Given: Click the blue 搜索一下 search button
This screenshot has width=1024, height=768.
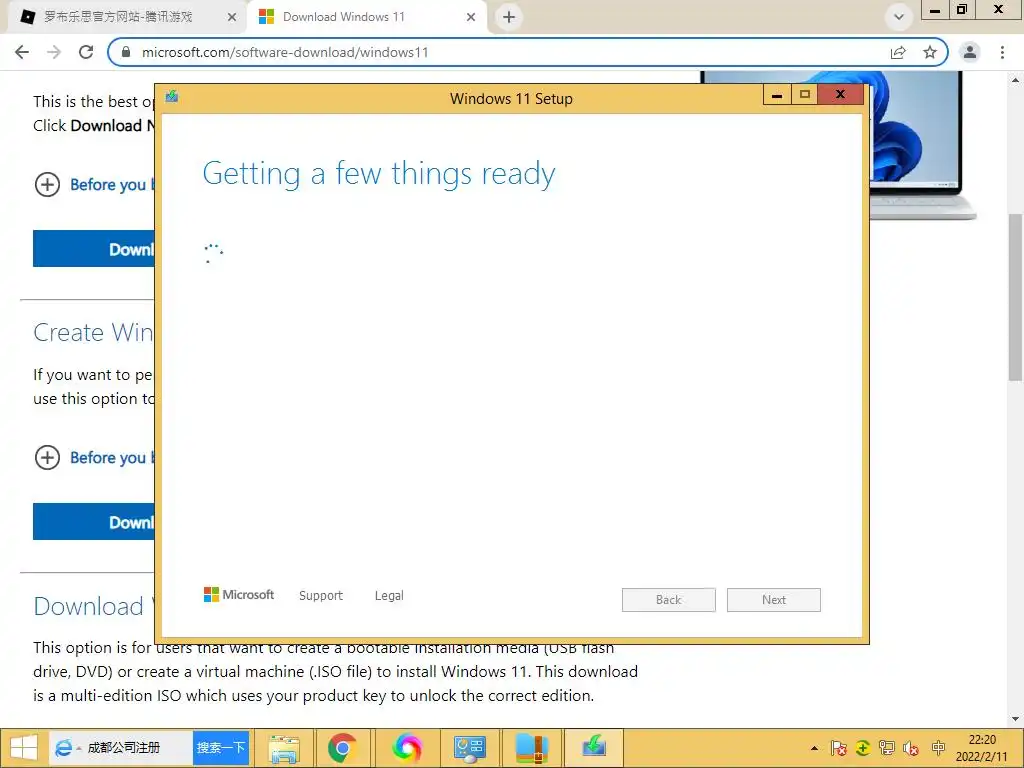Looking at the screenshot, I should tap(221, 748).
